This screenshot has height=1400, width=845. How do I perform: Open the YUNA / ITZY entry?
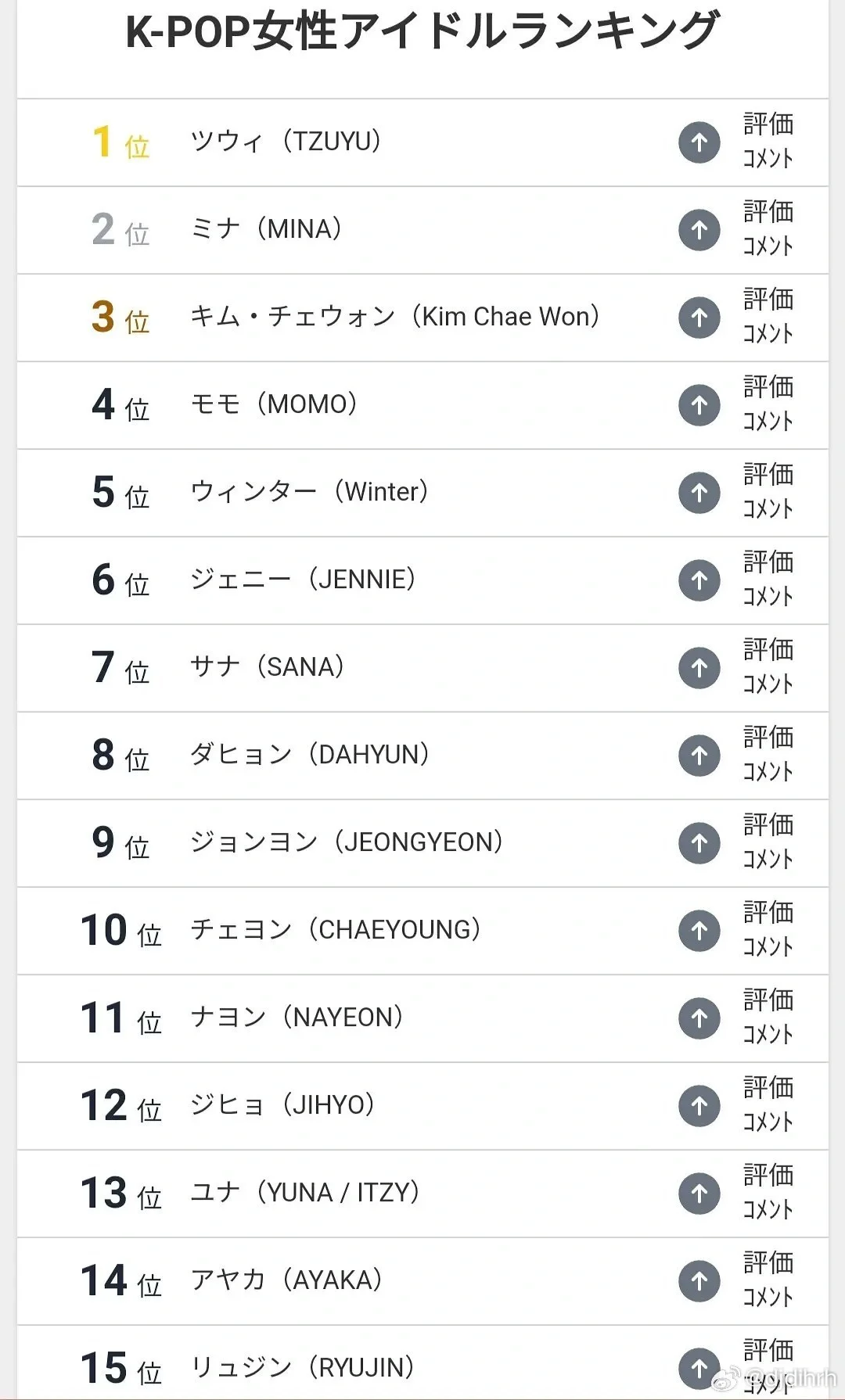tap(305, 1193)
